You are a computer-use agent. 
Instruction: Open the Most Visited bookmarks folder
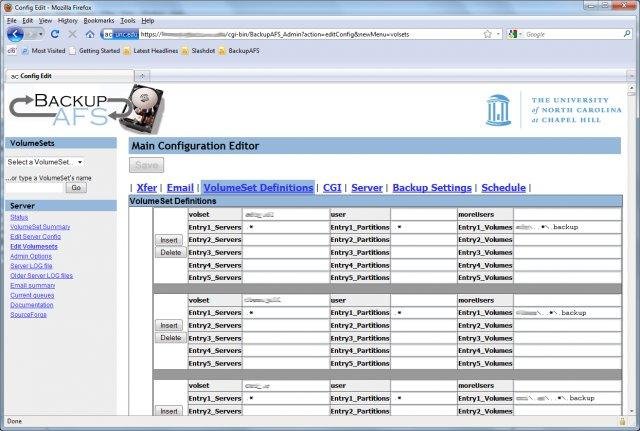click(44, 51)
